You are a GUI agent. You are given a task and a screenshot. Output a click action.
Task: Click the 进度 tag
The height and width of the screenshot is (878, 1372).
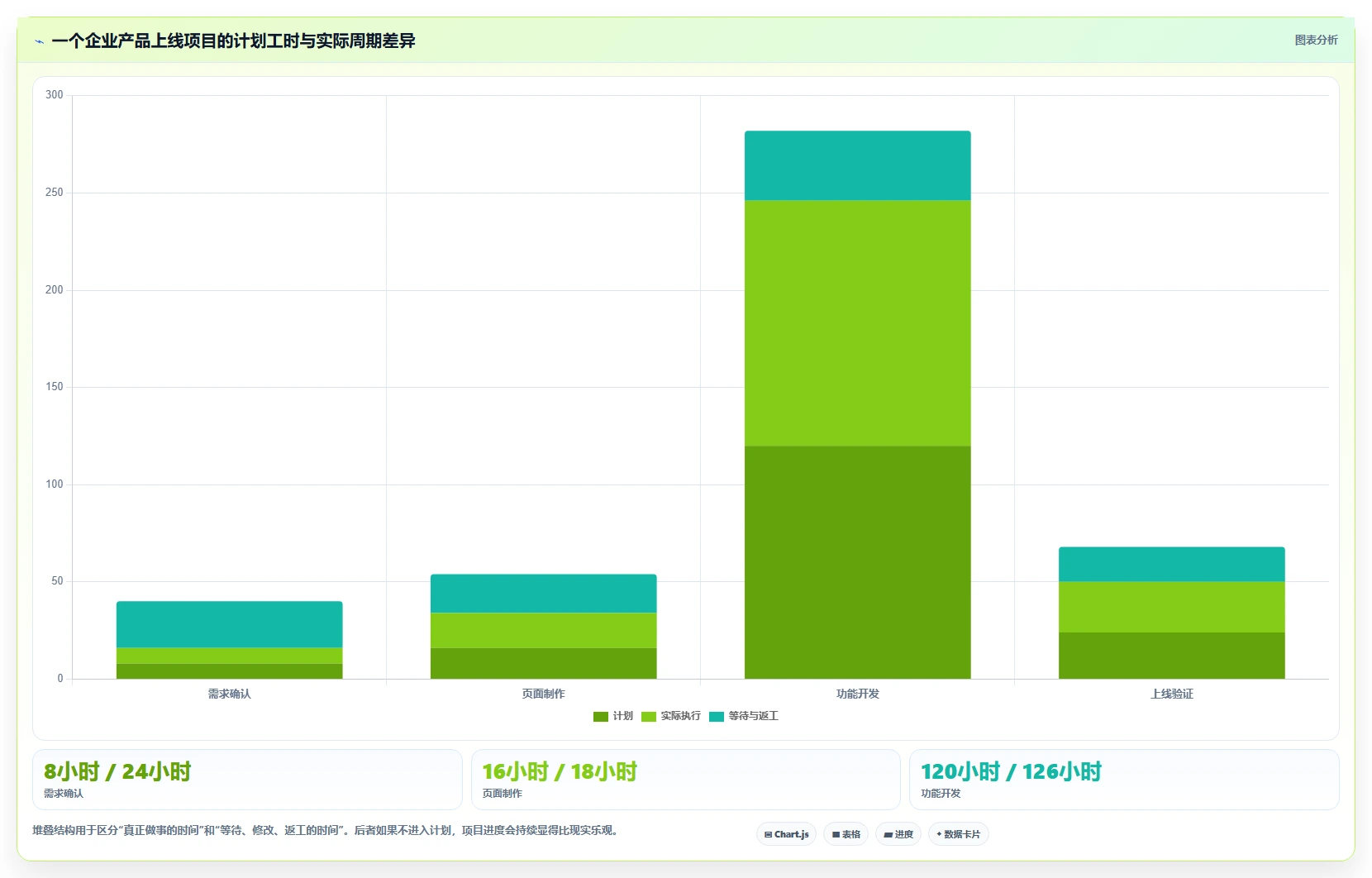click(x=898, y=834)
